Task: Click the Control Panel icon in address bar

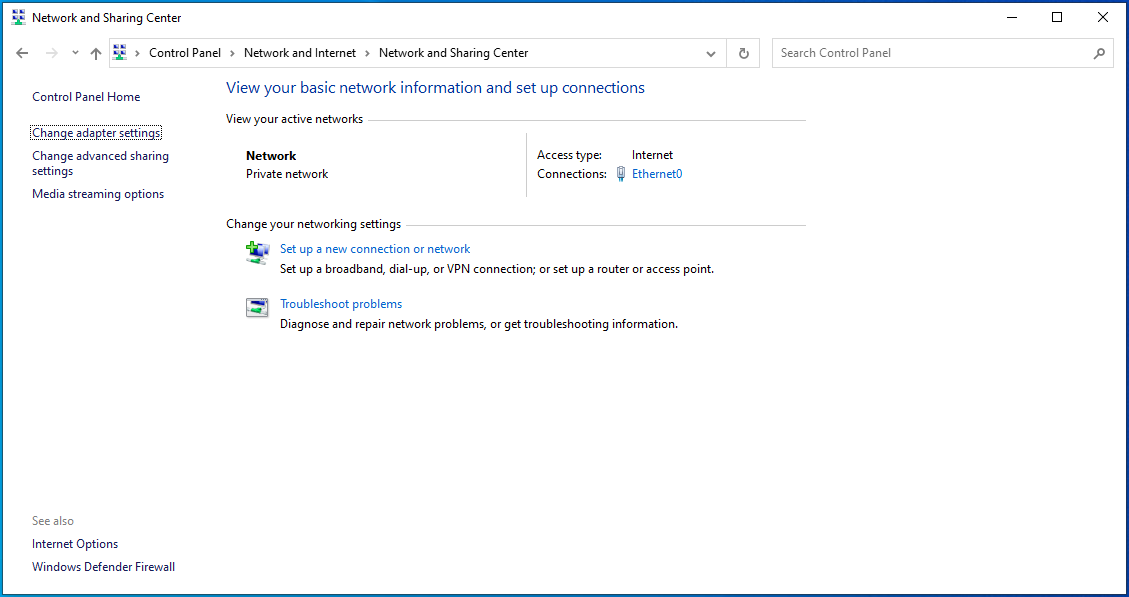Action: pyautogui.click(x=119, y=52)
